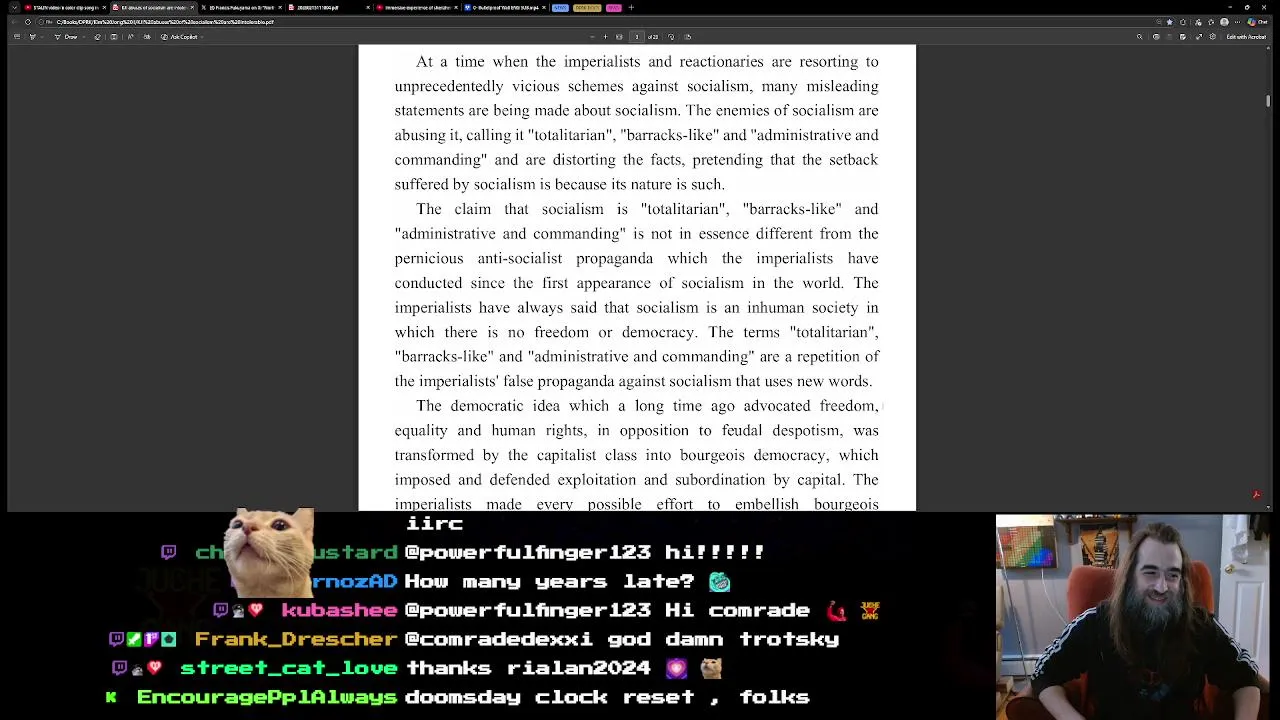Switch to the STALIN video browser tab

point(65,8)
